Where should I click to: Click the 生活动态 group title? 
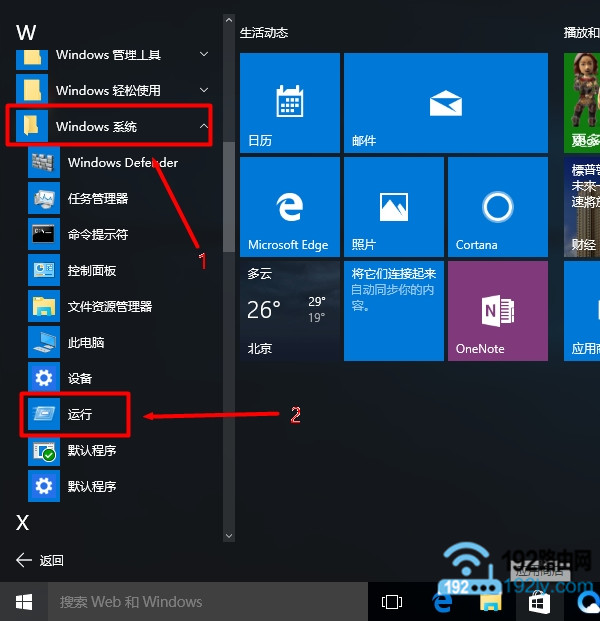(264, 33)
